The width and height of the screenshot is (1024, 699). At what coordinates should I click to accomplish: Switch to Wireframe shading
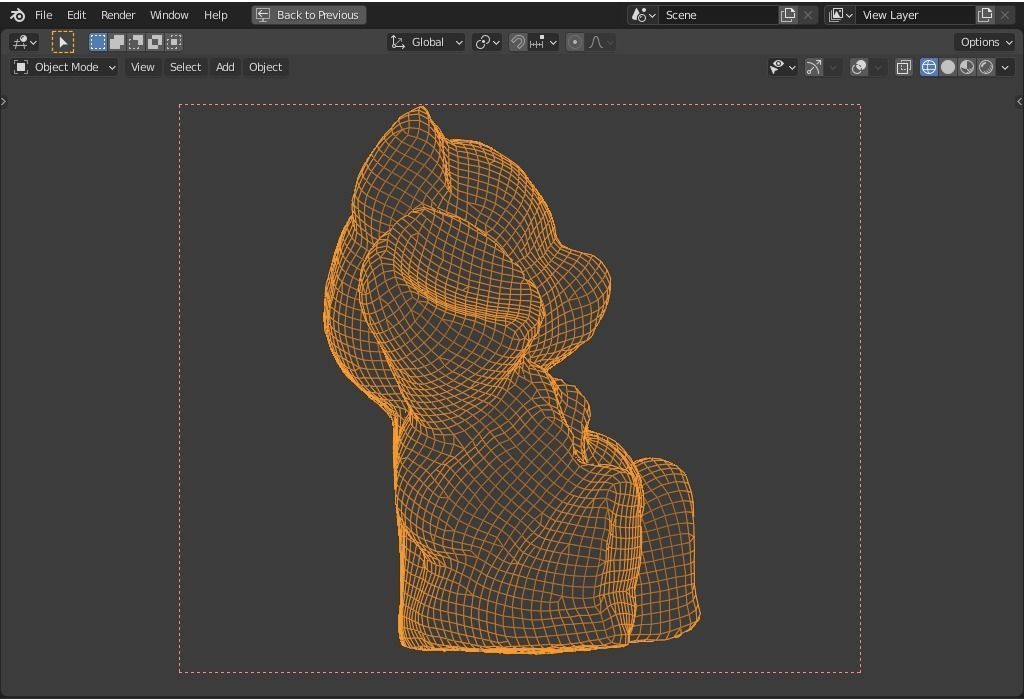tap(929, 67)
